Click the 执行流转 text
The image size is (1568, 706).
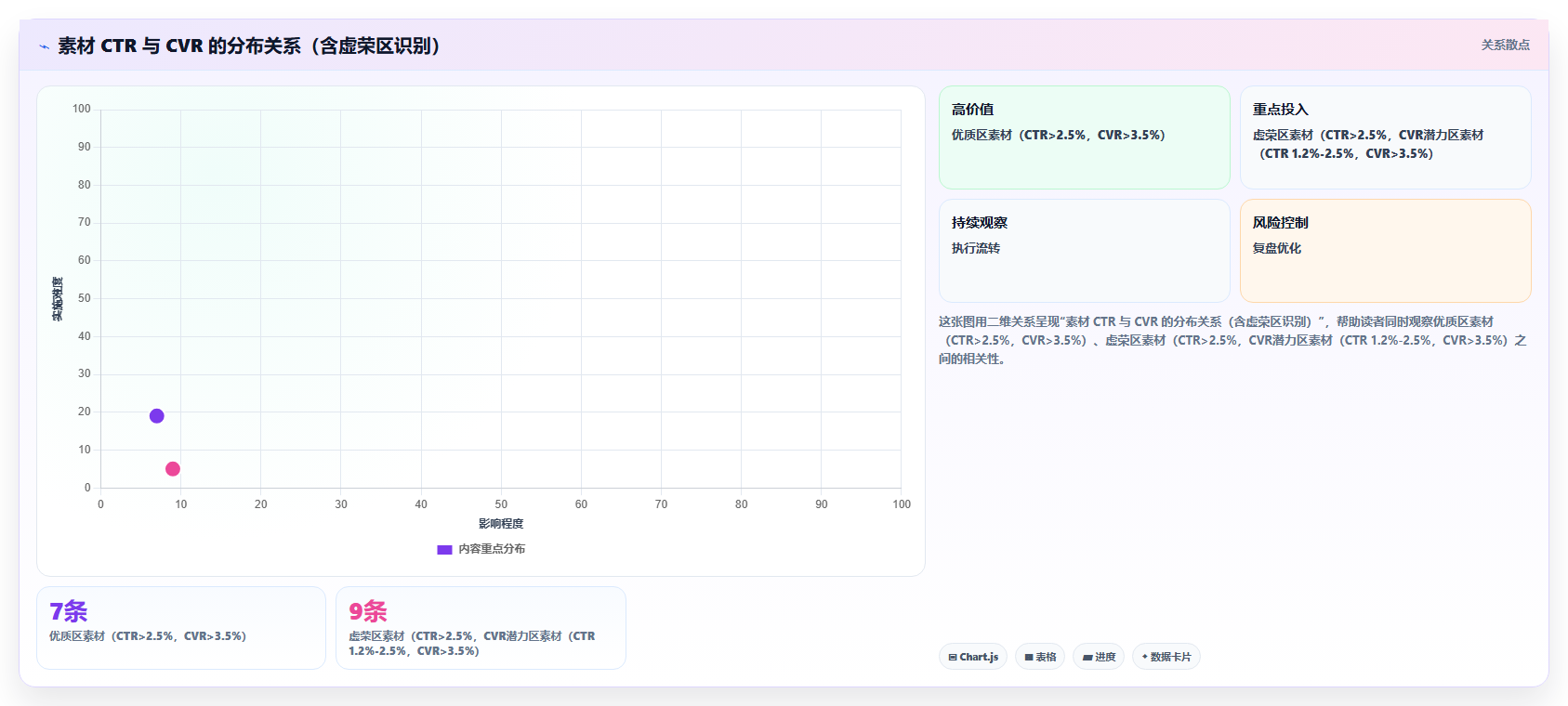pos(976,248)
